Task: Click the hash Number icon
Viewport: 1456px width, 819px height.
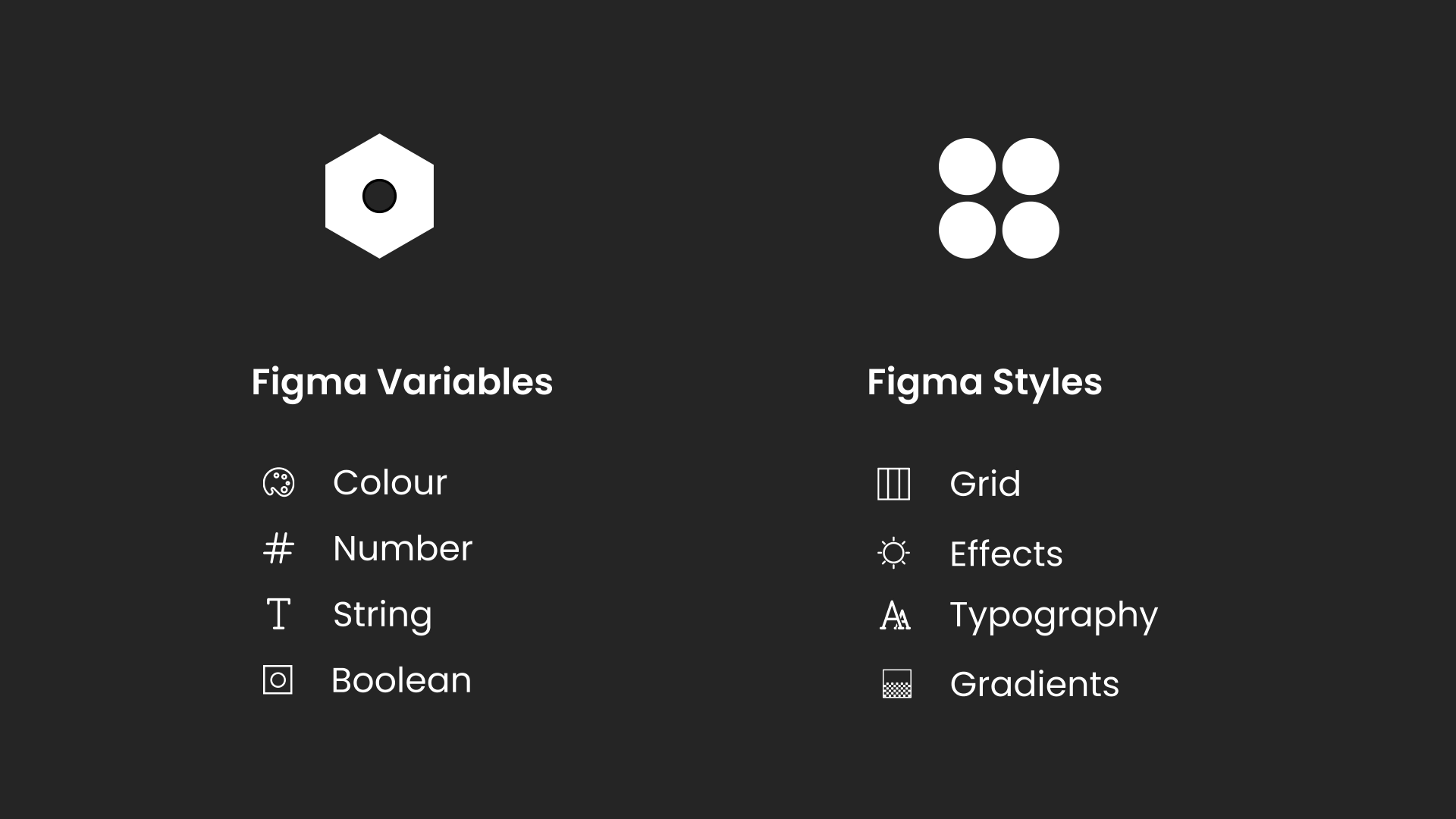Action: pyautogui.click(x=278, y=549)
